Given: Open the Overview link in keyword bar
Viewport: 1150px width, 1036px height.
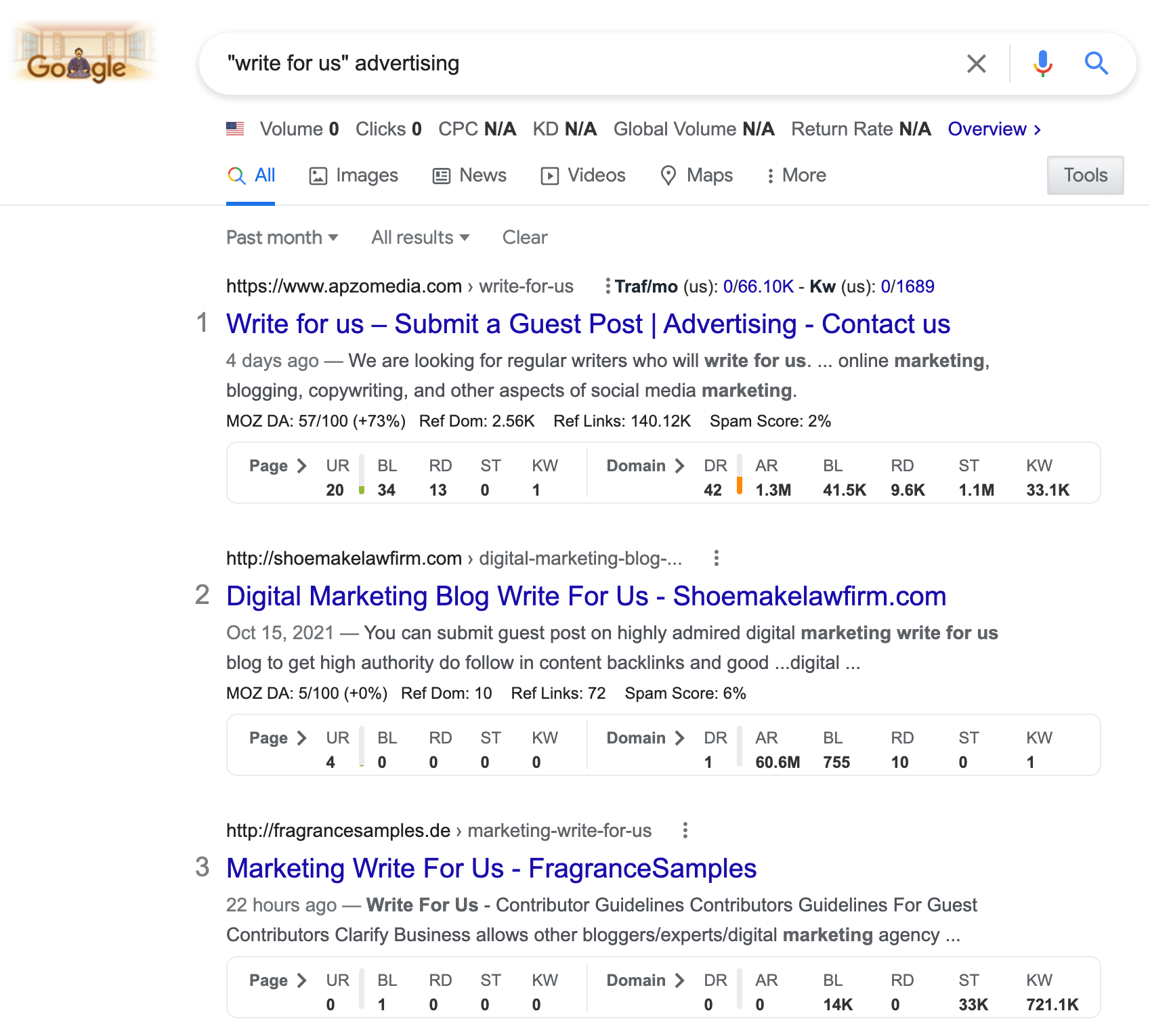Looking at the screenshot, I should [988, 129].
